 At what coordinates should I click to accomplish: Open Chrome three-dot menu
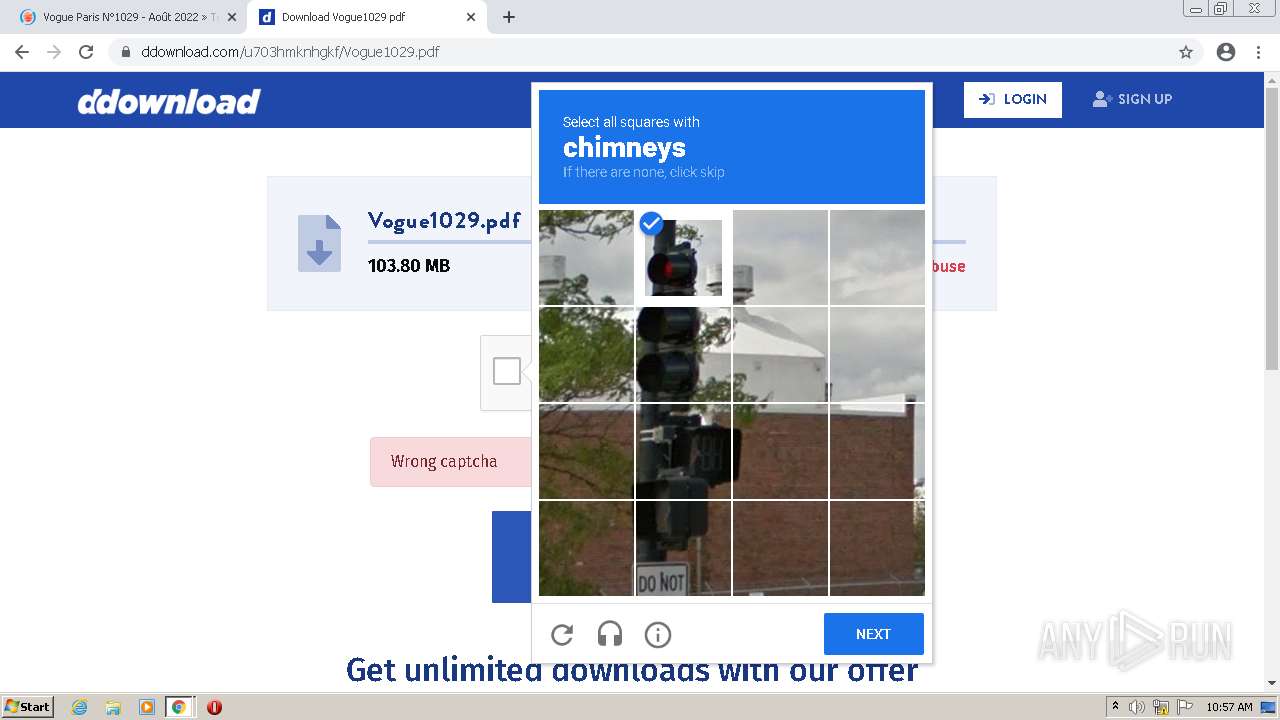click(1259, 52)
